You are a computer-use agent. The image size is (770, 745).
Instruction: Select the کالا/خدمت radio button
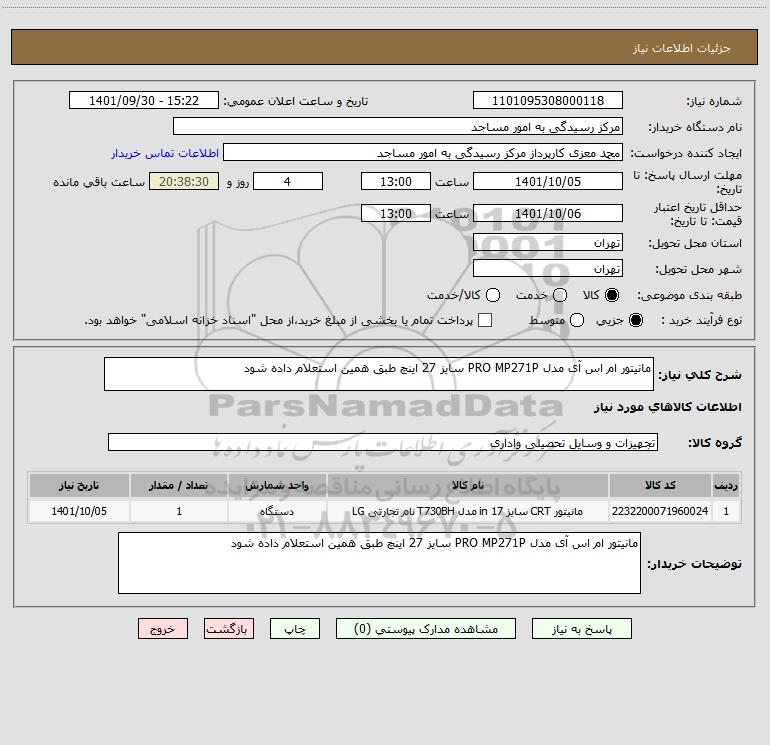(x=493, y=295)
